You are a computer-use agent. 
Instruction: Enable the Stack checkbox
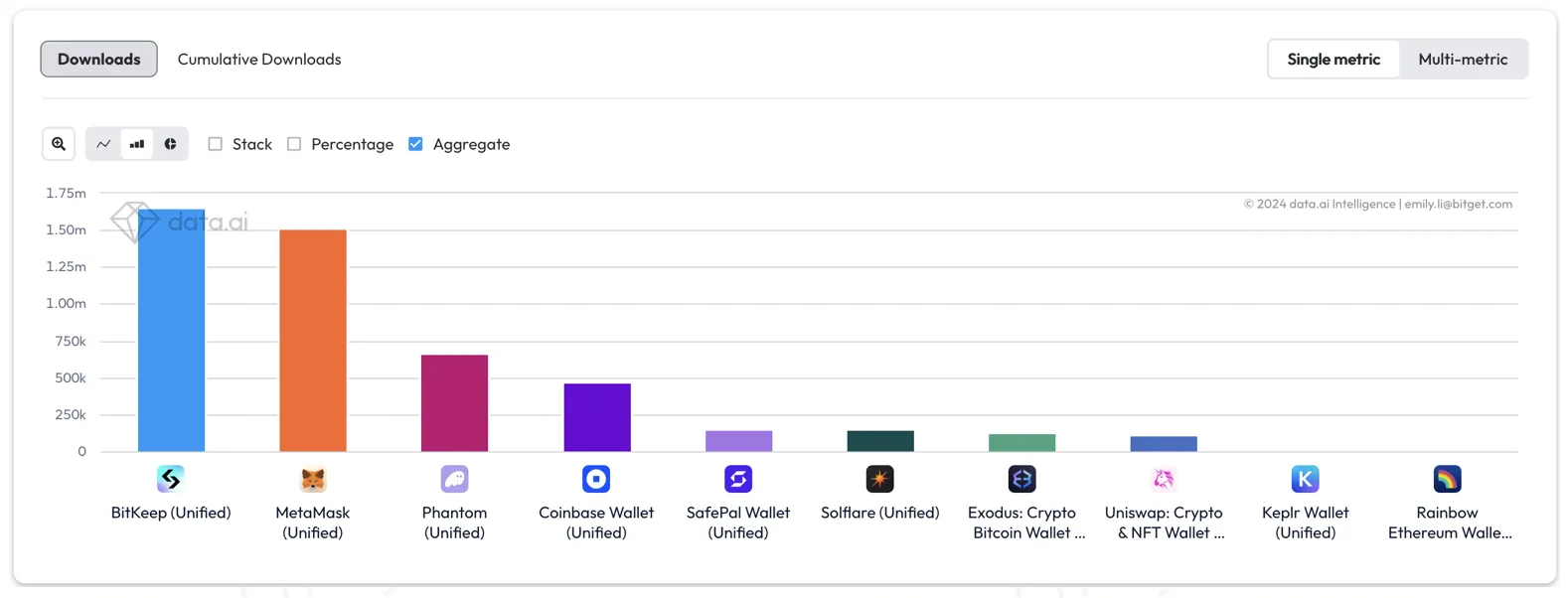tap(215, 144)
